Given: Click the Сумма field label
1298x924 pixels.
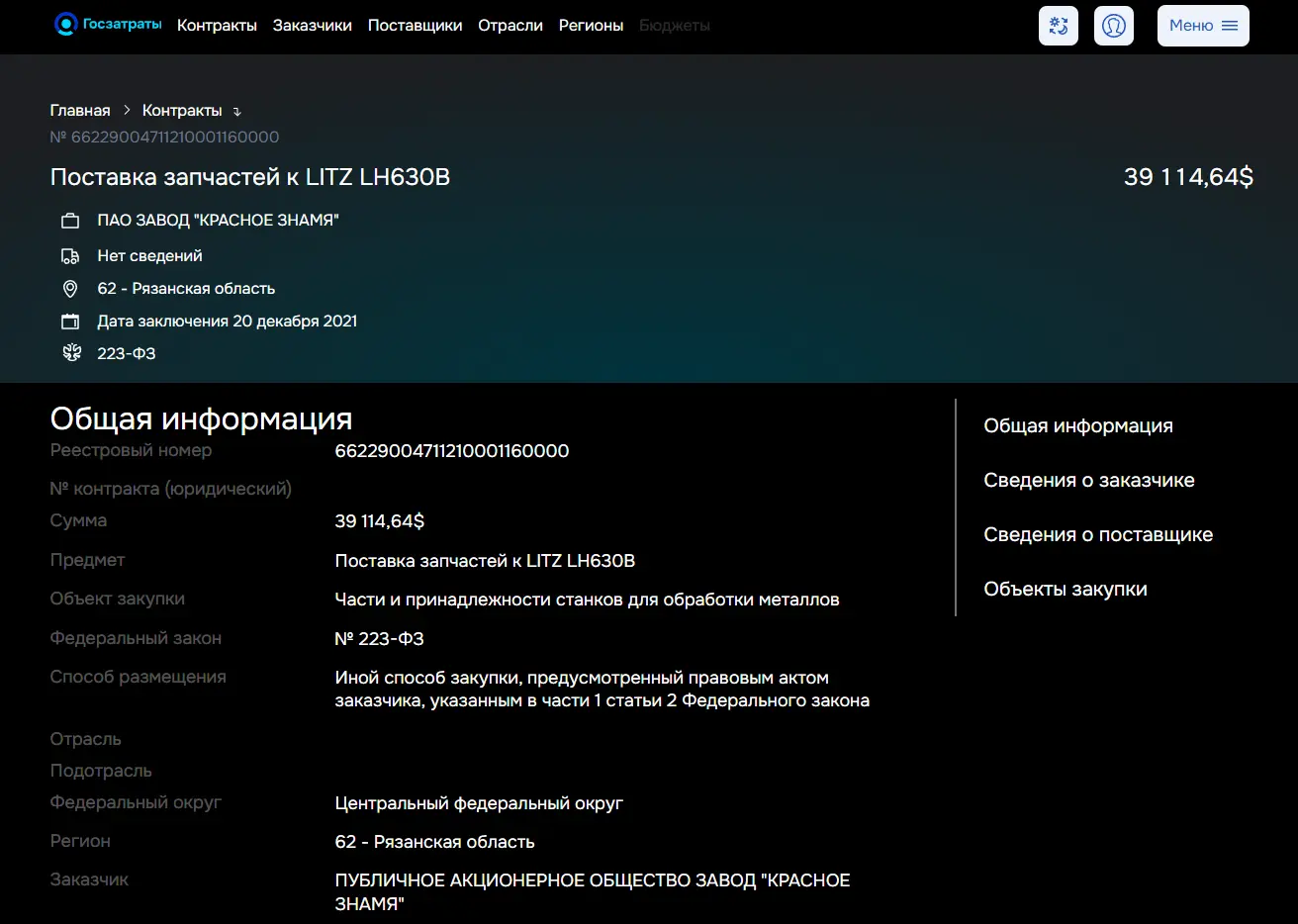Looking at the screenshot, I should click(78, 520).
